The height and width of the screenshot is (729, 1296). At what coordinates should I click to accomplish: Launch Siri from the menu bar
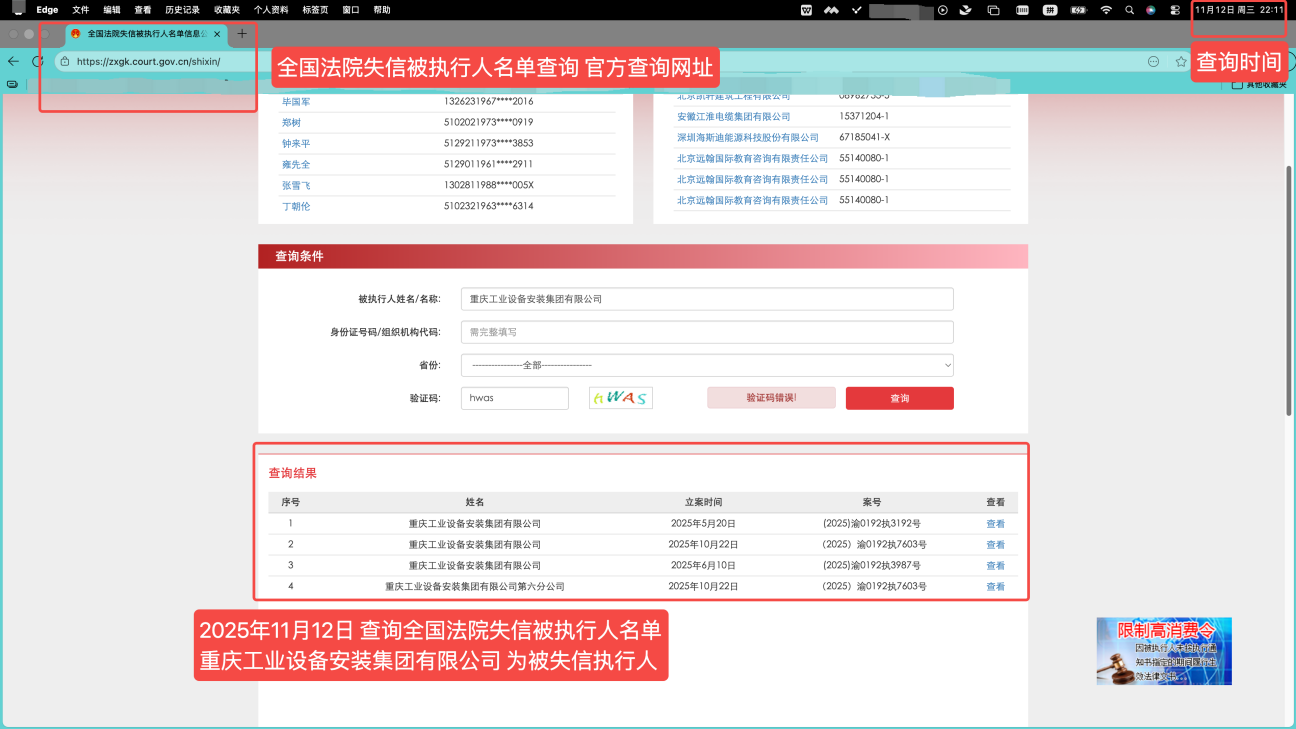(1151, 10)
